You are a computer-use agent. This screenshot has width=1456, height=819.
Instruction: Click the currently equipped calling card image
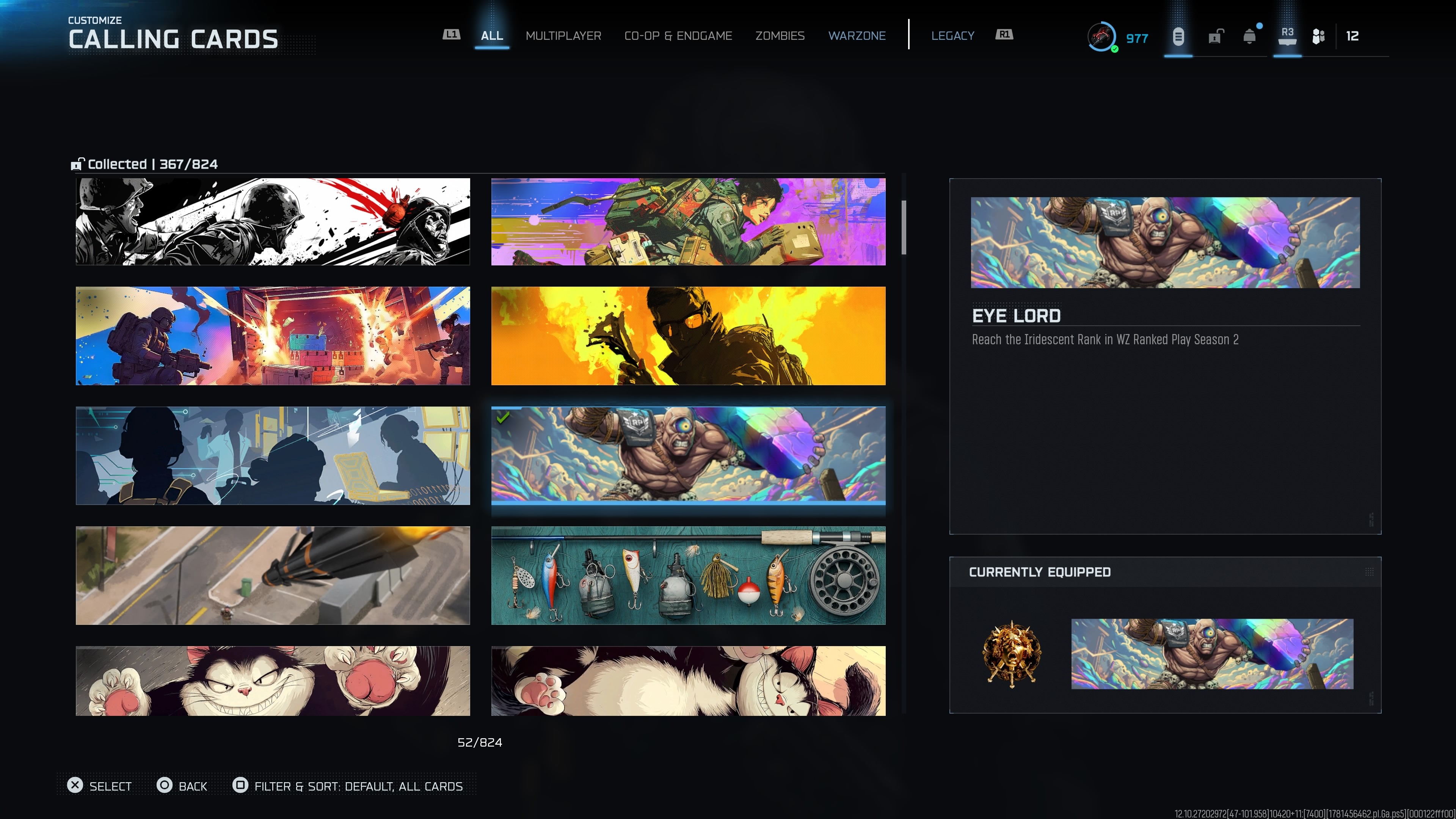[1212, 654]
